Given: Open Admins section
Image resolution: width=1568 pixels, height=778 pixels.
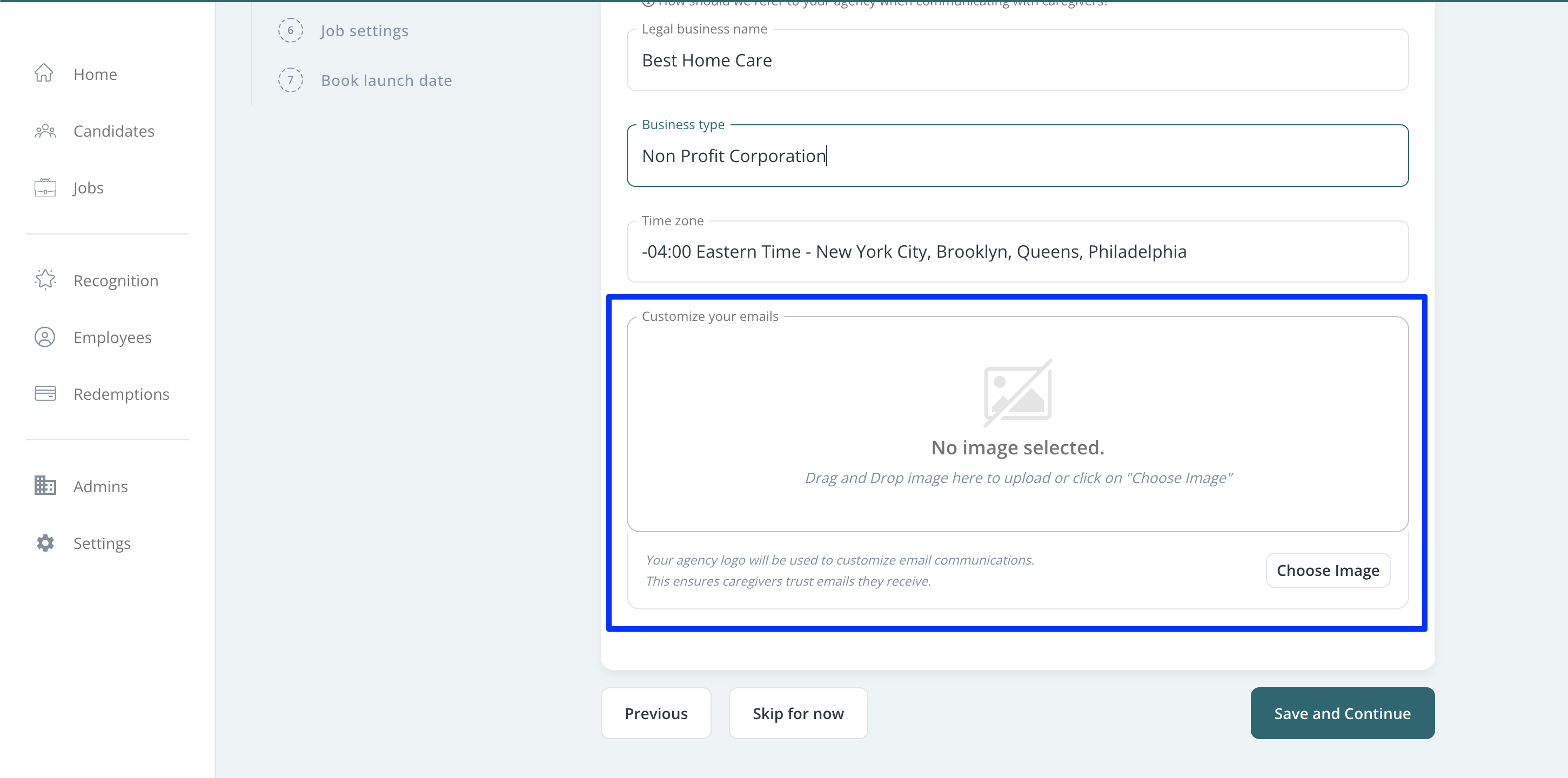Looking at the screenshot, I should pos(101,486).
